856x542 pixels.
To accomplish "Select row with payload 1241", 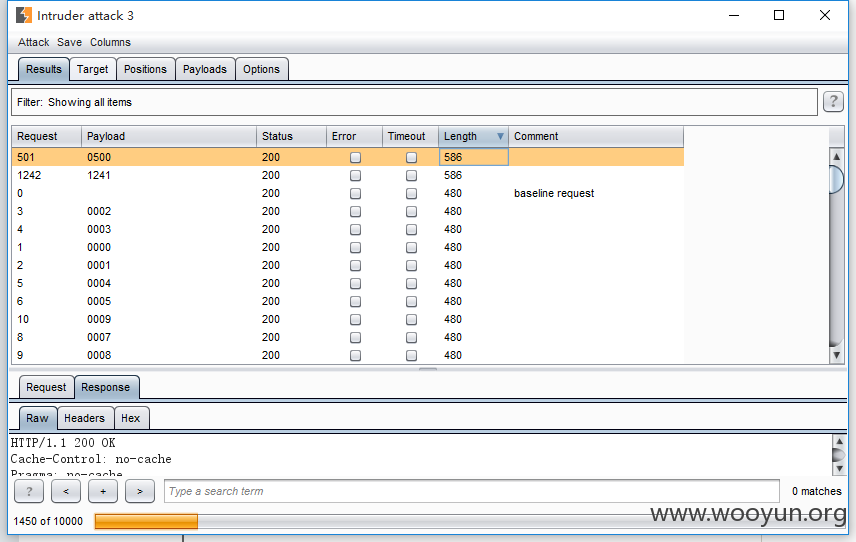I will point(348,175).
